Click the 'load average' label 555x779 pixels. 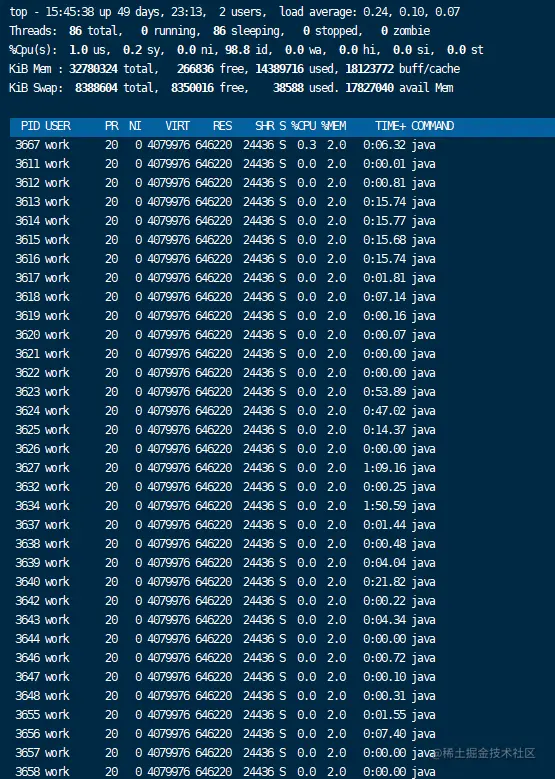[x=316, y=11]
